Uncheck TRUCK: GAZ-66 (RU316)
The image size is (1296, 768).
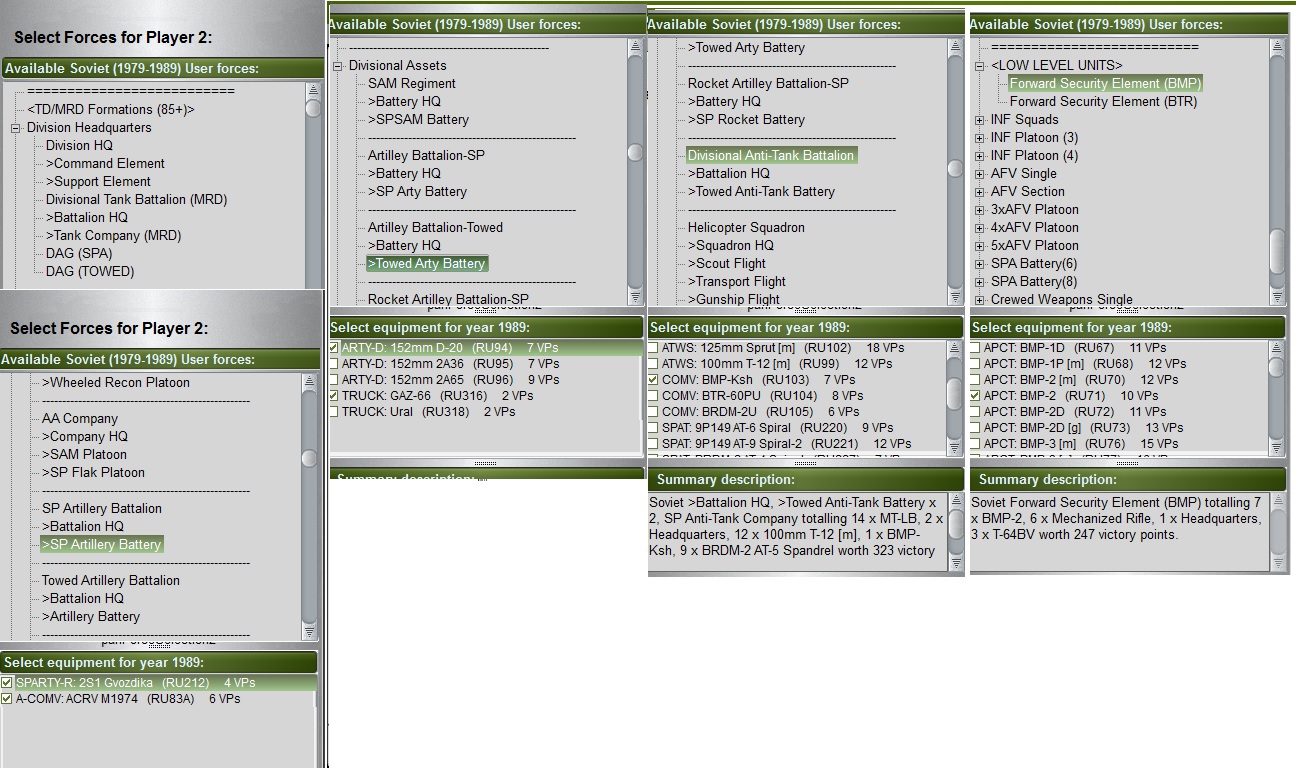(x=334, y=396)
